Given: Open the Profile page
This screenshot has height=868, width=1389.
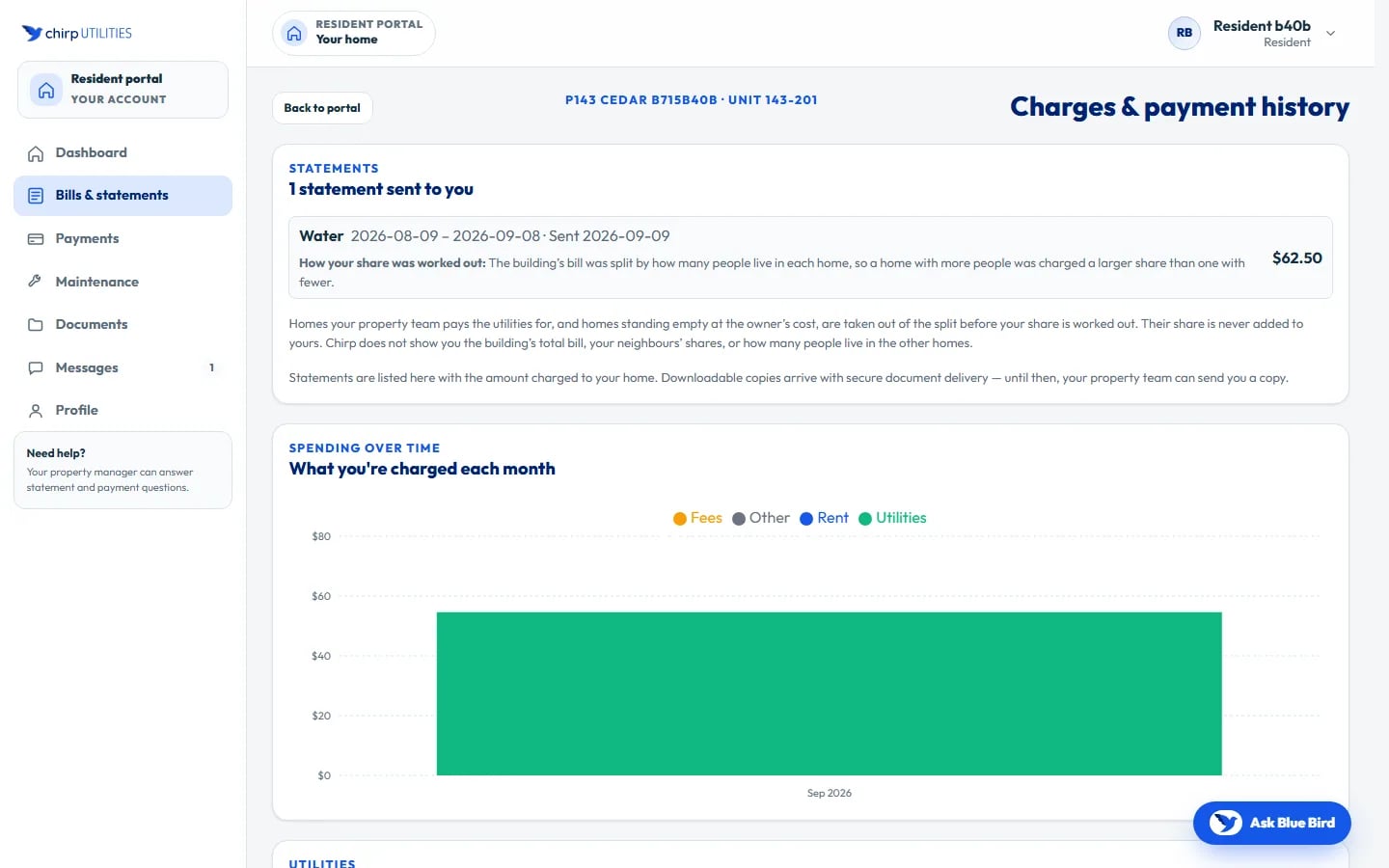Looking at the screenshot, I should click(x=123, y=410).
